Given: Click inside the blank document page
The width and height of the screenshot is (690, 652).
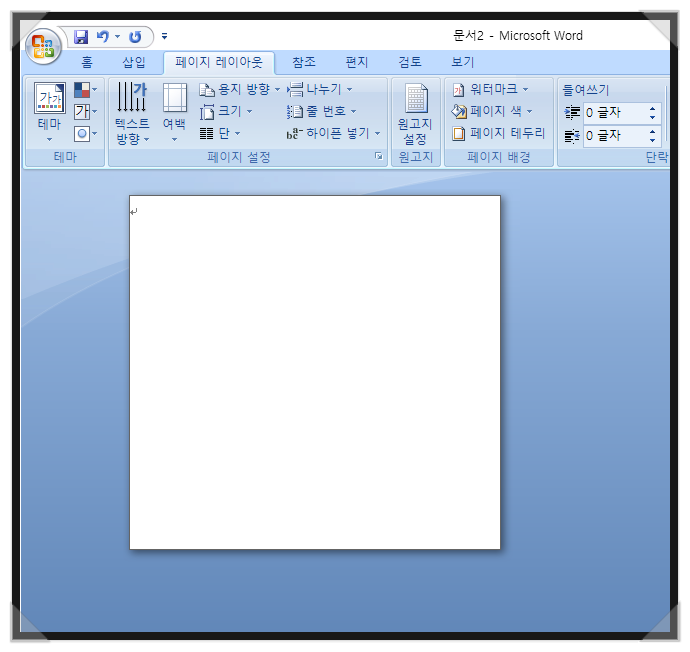Looking at the screenshot, I should [x=315, y=372].
